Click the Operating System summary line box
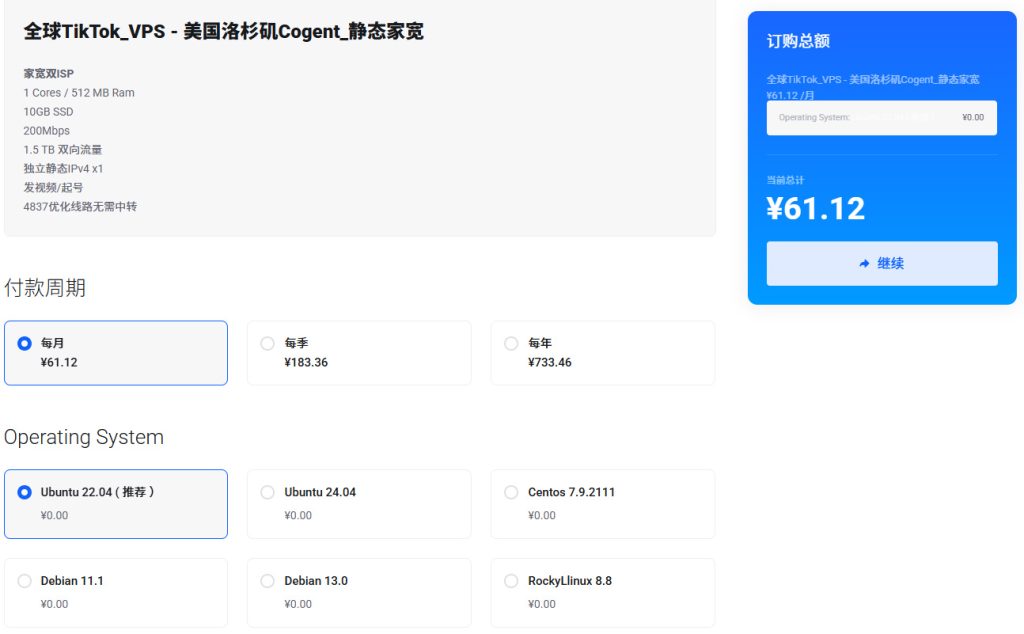Screen dimensions: 1024x634 coord(882,118)
